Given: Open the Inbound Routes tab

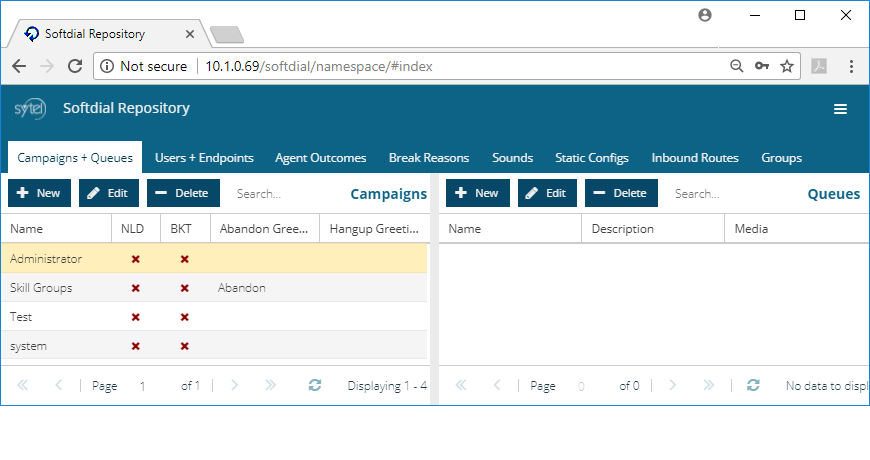Looking at the screenshot, I should pos(695,158).
